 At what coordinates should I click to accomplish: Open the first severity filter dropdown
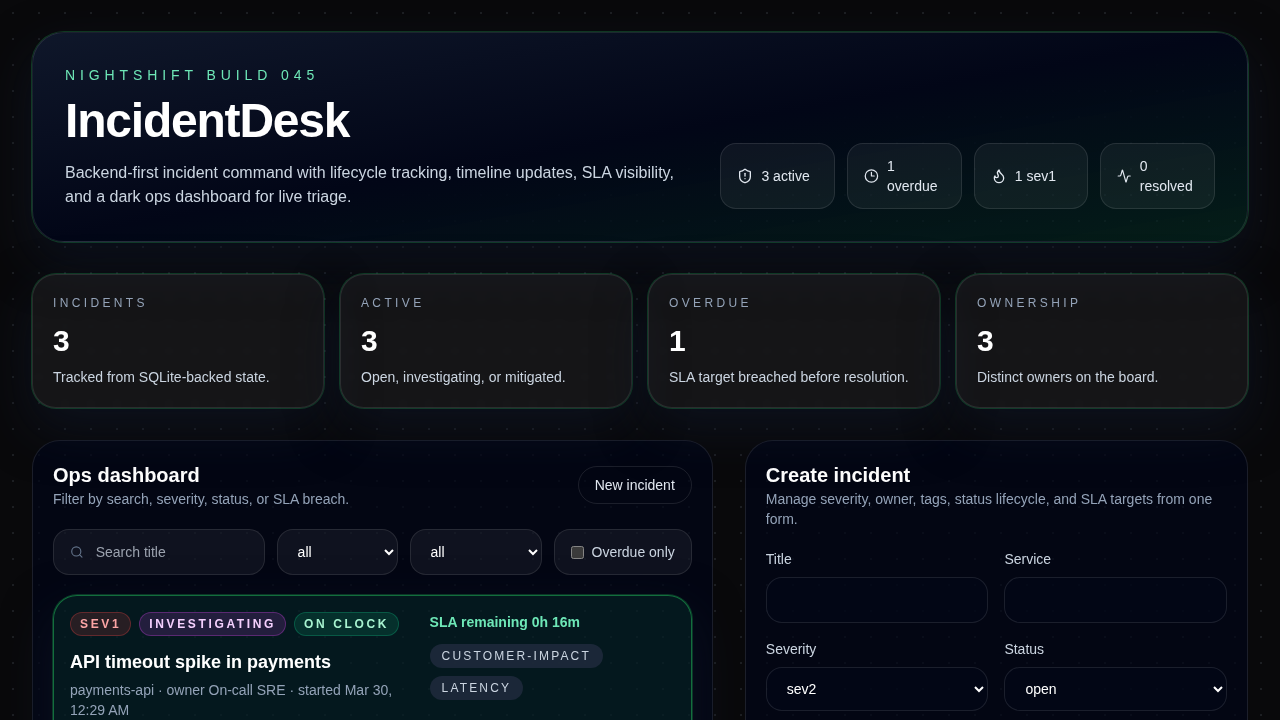(337, 552)
